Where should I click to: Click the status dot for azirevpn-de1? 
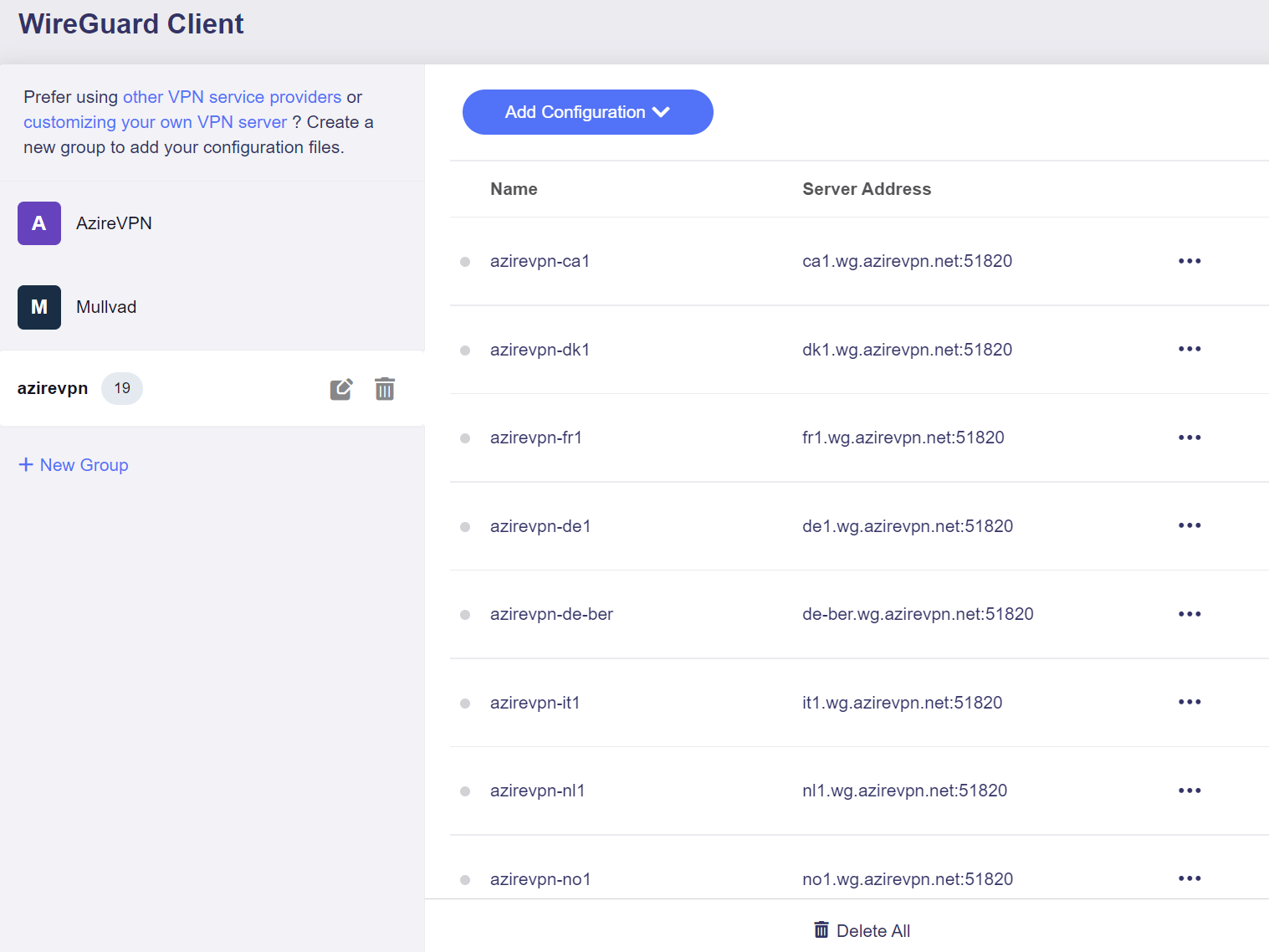pos(465,527)
